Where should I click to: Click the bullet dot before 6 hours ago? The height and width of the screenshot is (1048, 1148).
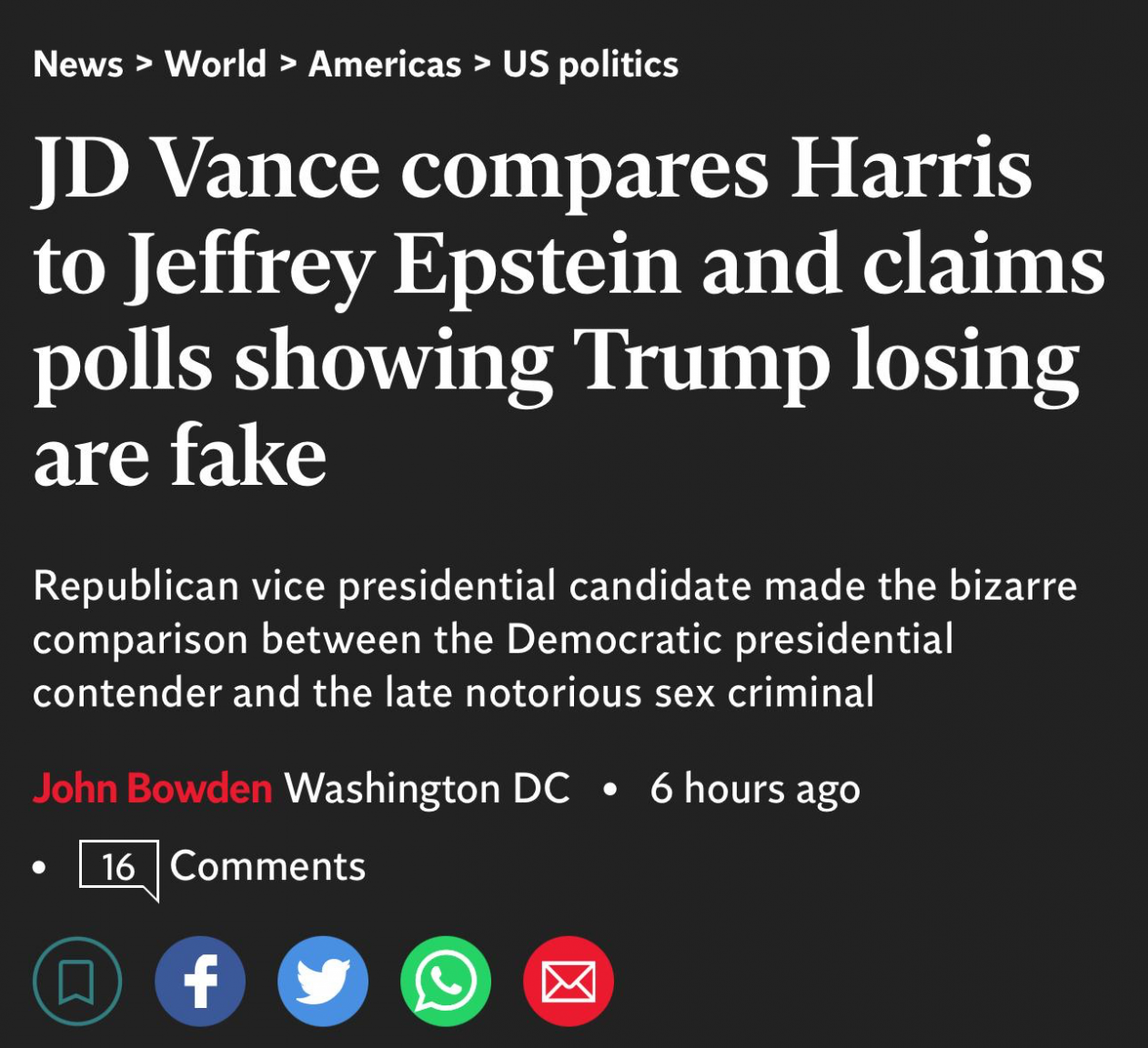click(x=610, y=790)
